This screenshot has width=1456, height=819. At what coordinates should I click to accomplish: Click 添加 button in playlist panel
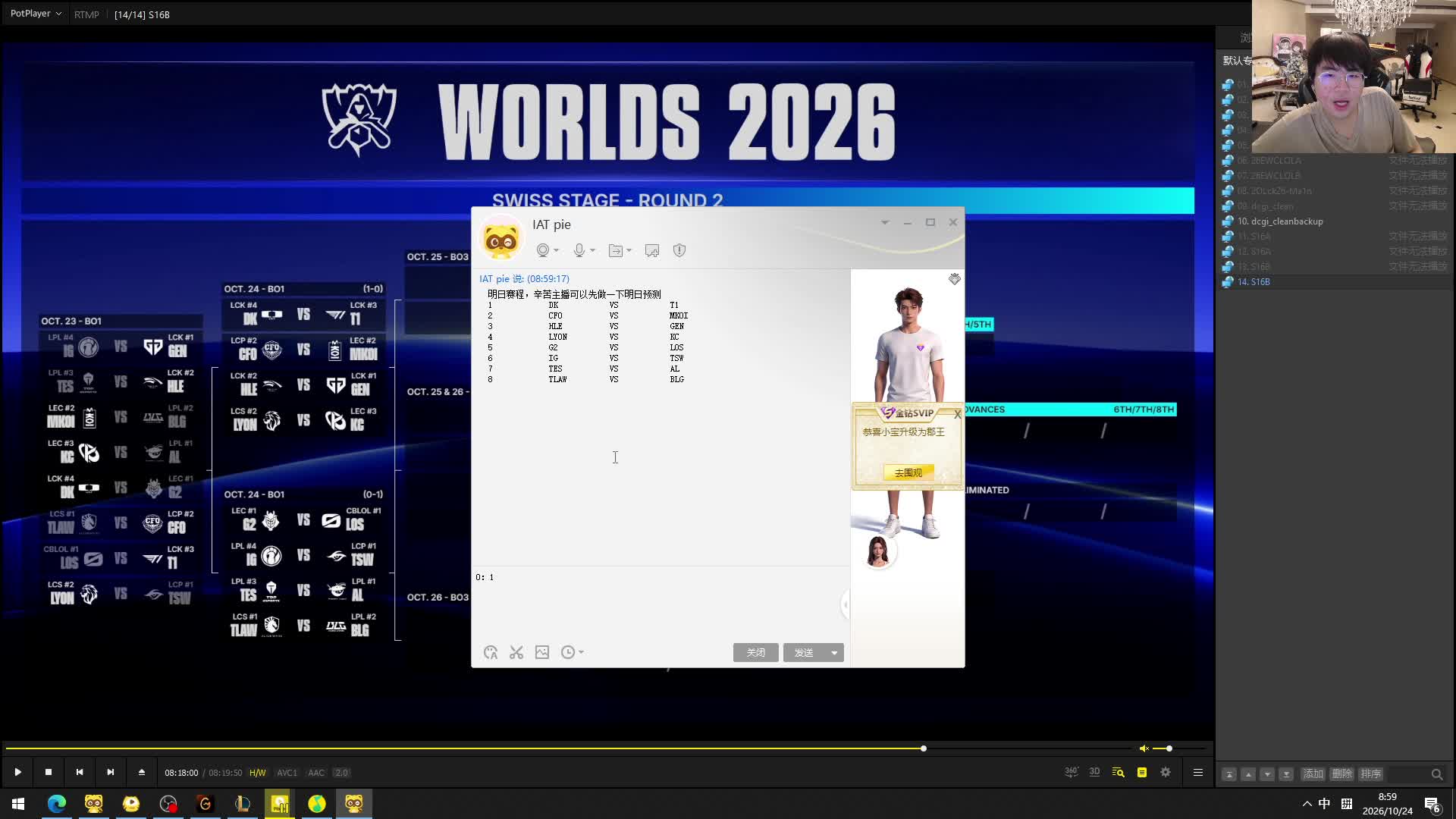pos(1313,774)
